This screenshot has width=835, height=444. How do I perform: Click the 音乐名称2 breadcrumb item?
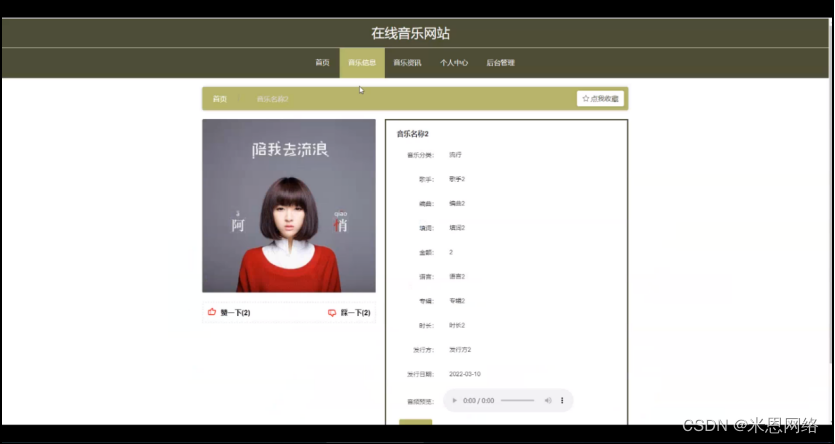[x=272, y=99]
